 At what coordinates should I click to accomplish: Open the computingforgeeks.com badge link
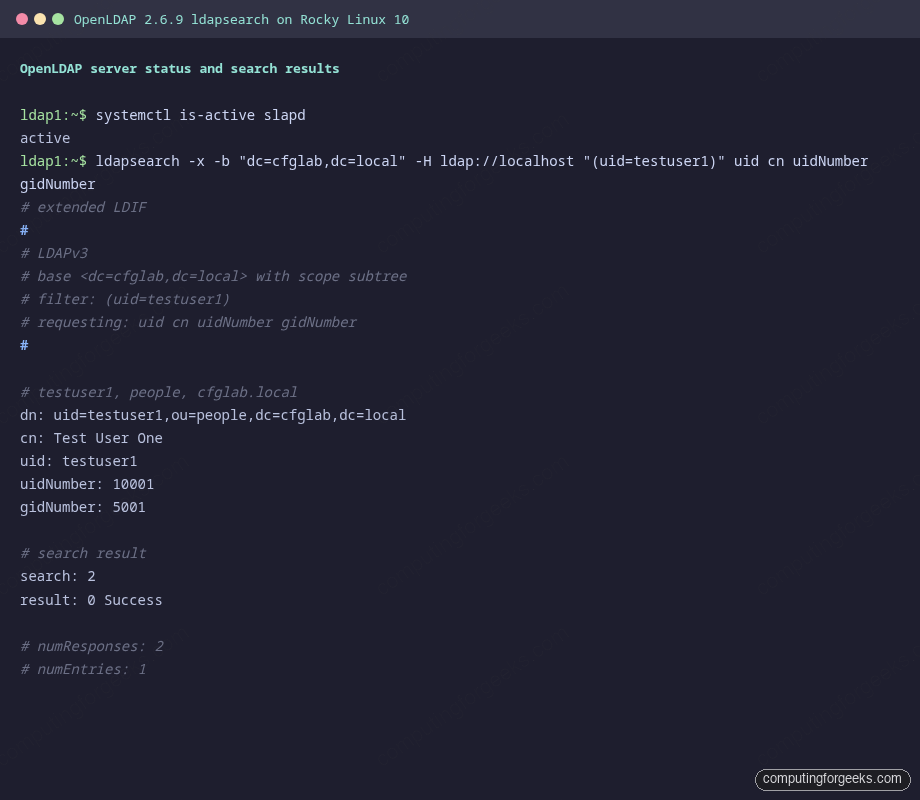(833, 779)
